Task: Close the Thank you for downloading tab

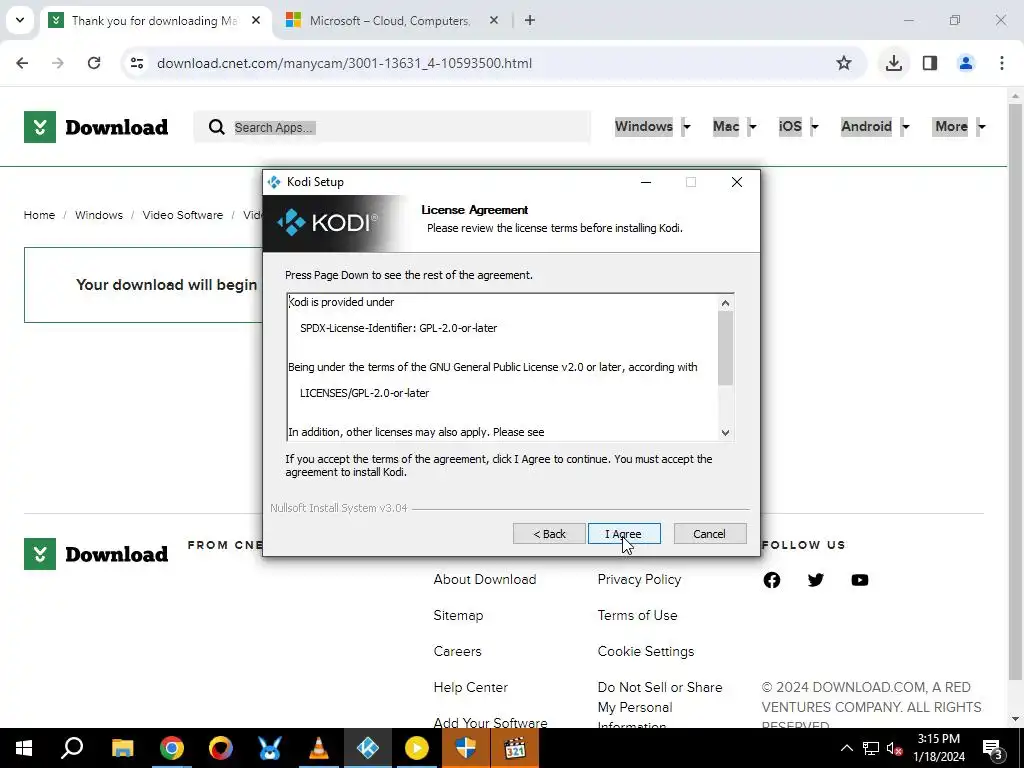Action: (256, 20)
